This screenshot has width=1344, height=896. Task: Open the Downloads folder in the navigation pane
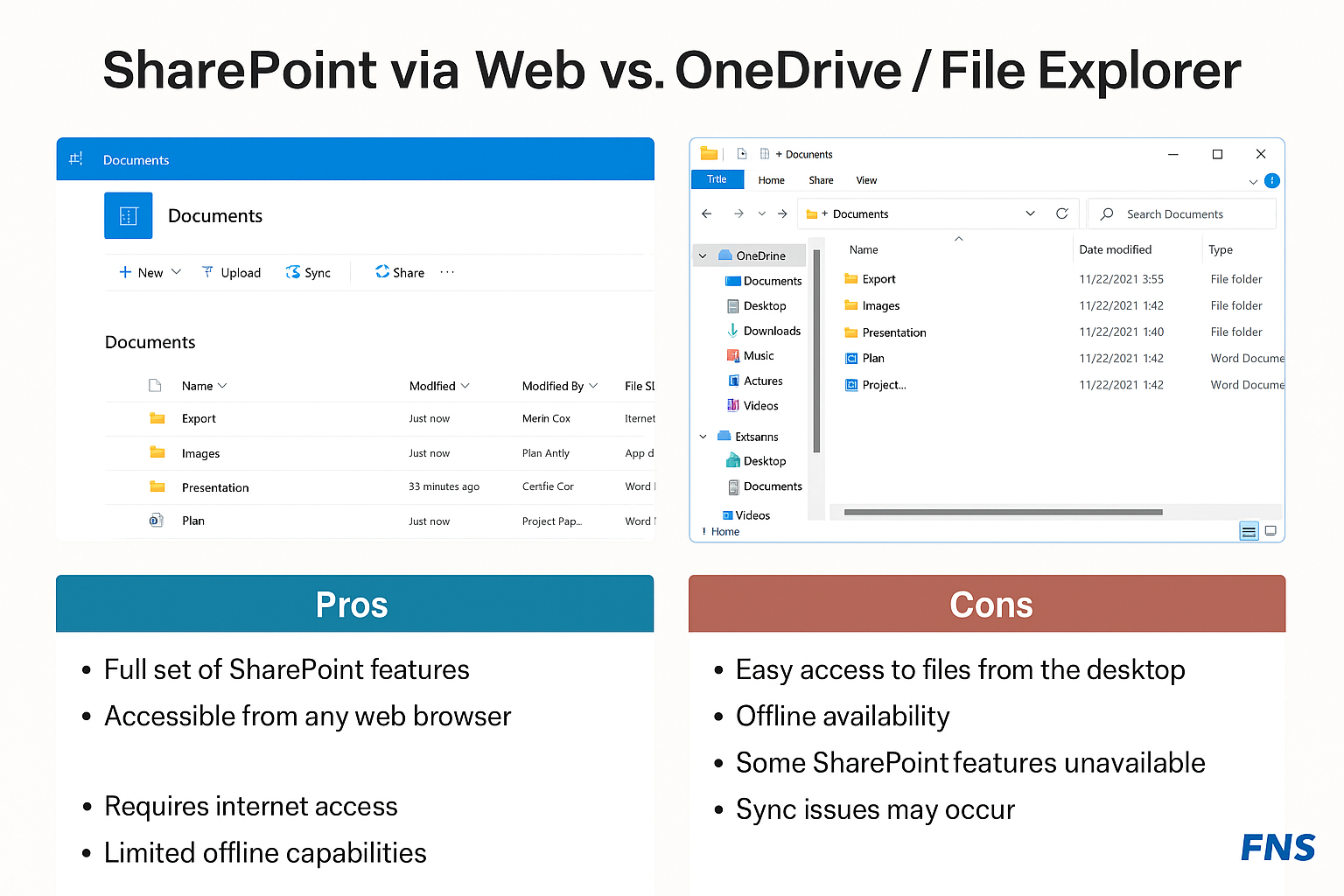[771, 331]
